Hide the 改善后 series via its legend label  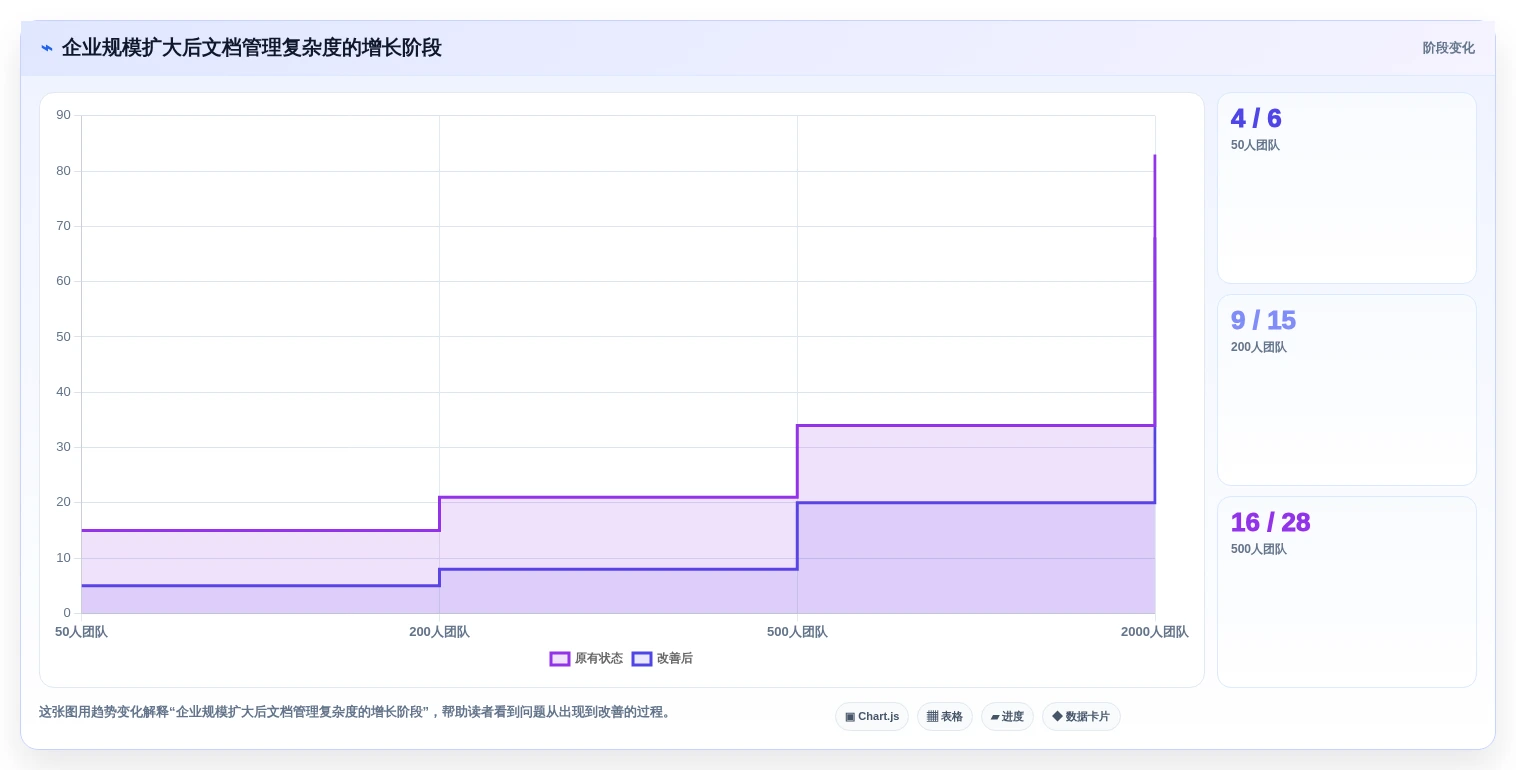674,659
